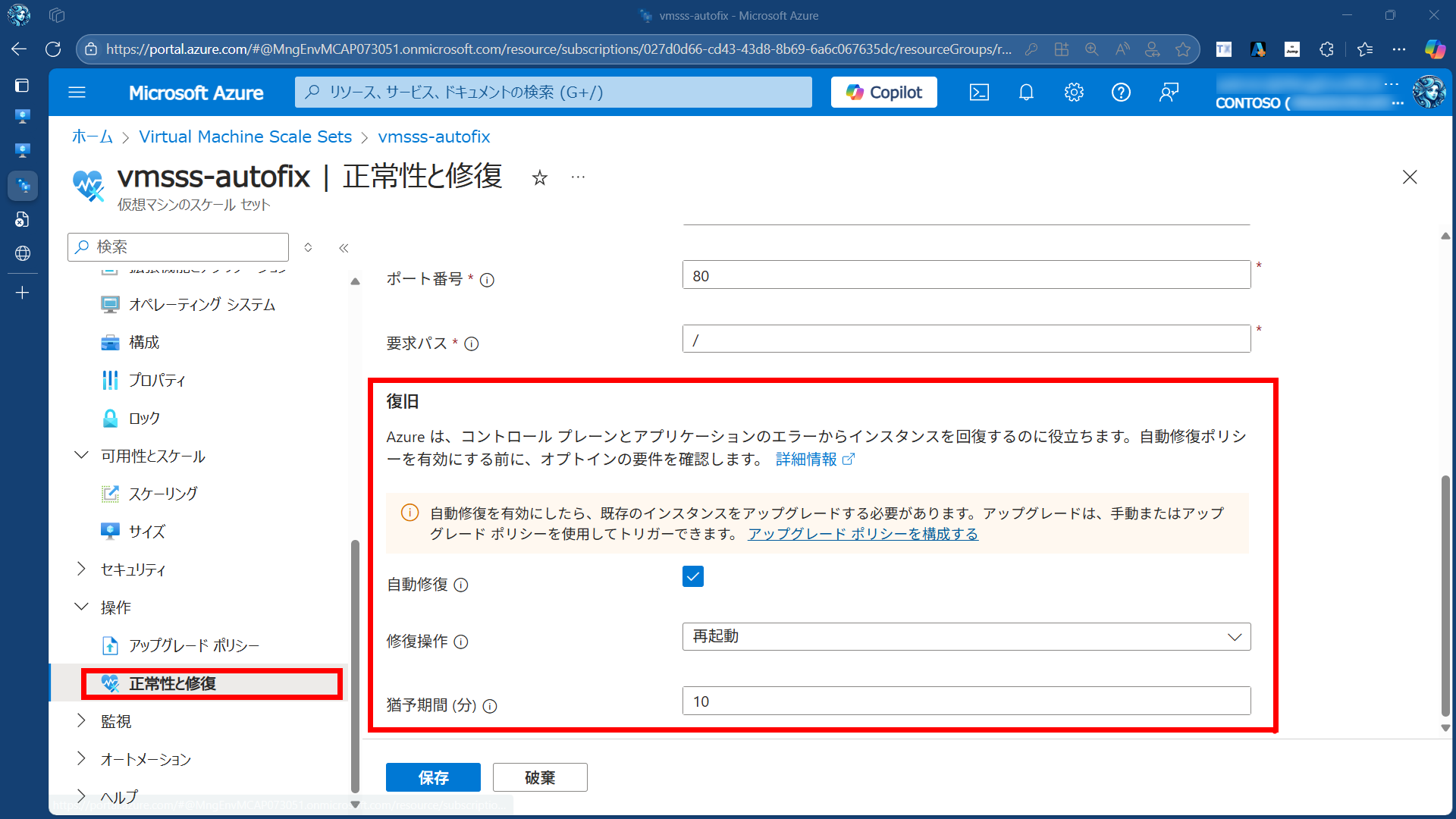
Task: Expand the 監視 menu section
Action: 81,721
